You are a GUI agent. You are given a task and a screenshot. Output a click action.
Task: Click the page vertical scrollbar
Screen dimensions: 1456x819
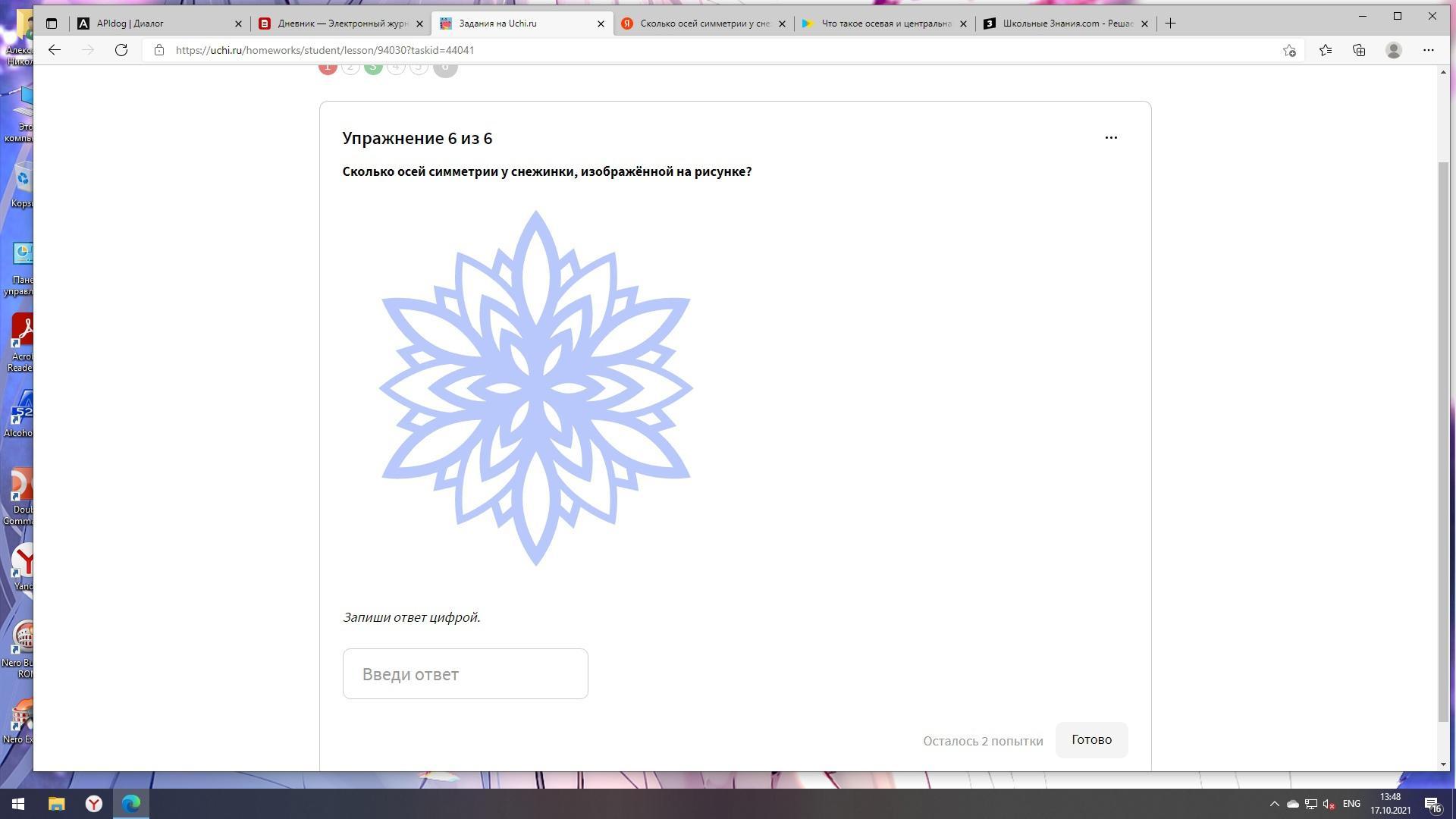point(1443,440)
